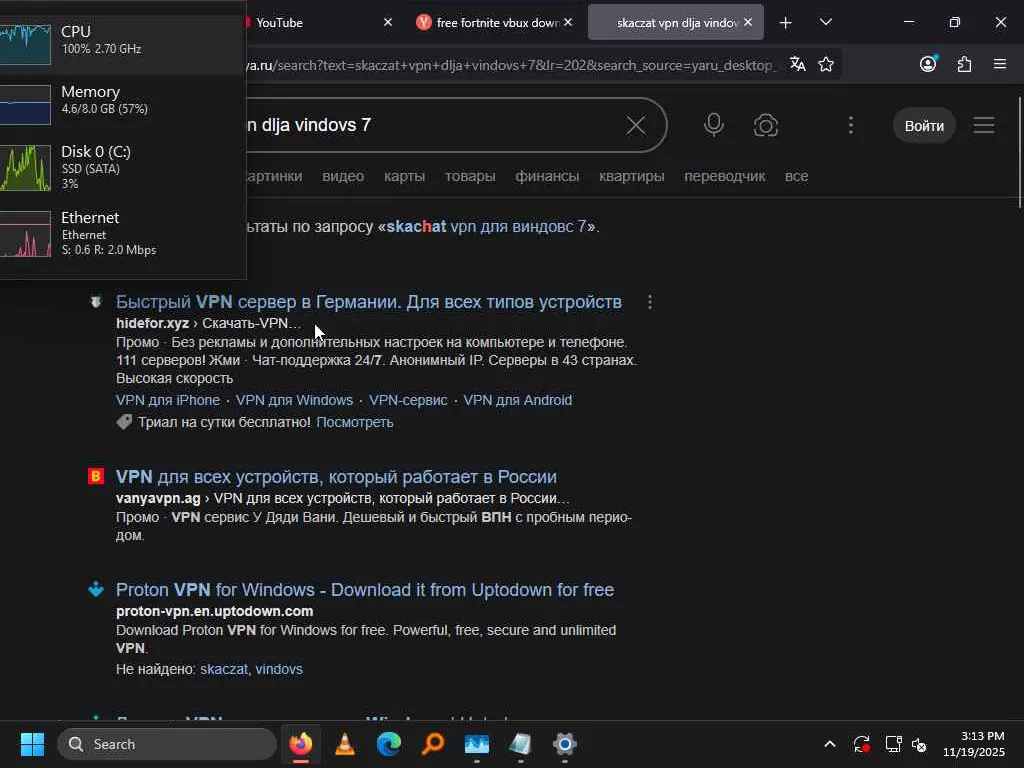1024x768 pixels.
Task: Expand the все categories item
Action: [796, 176]
